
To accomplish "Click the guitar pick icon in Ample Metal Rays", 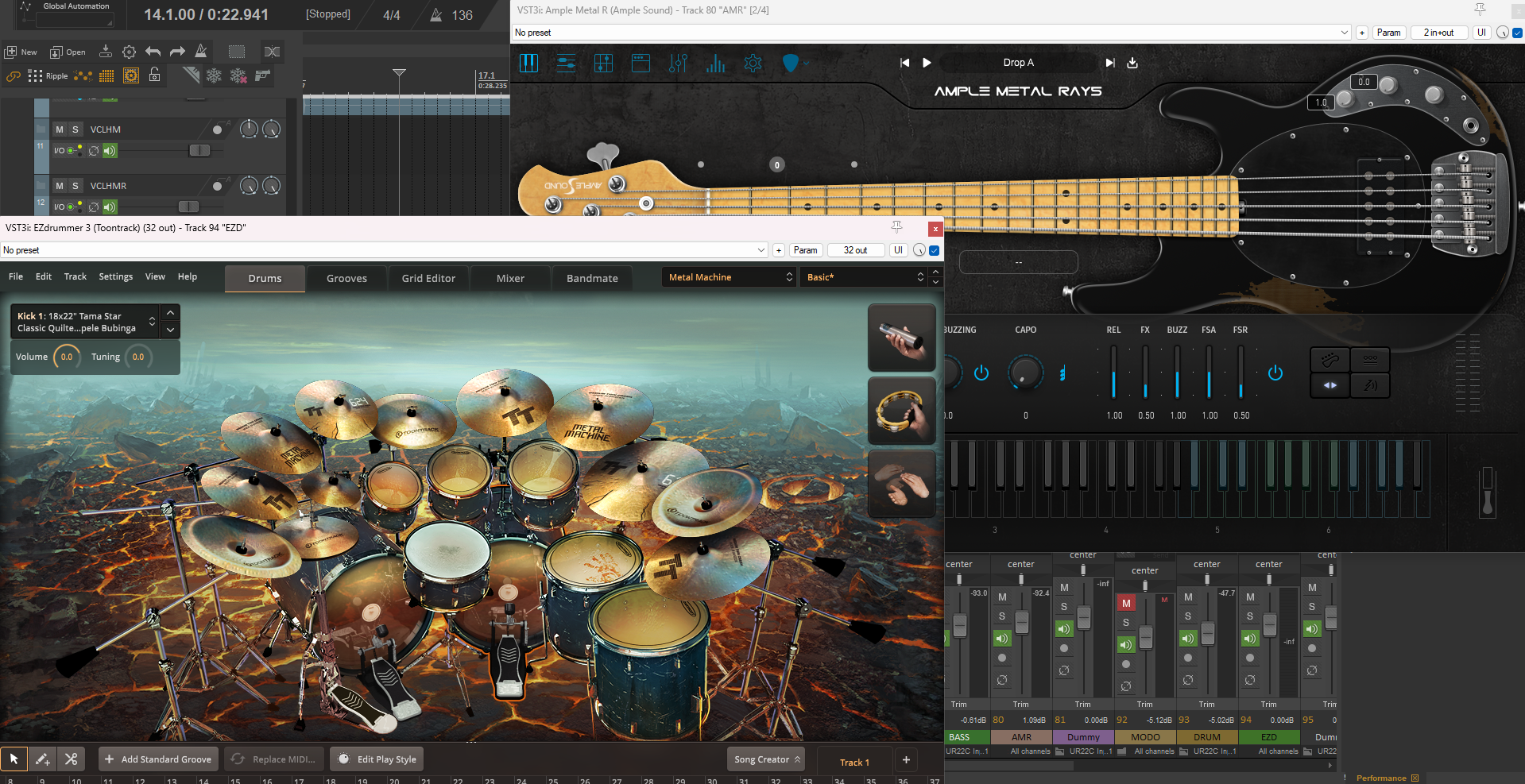I will pos(790,63).
